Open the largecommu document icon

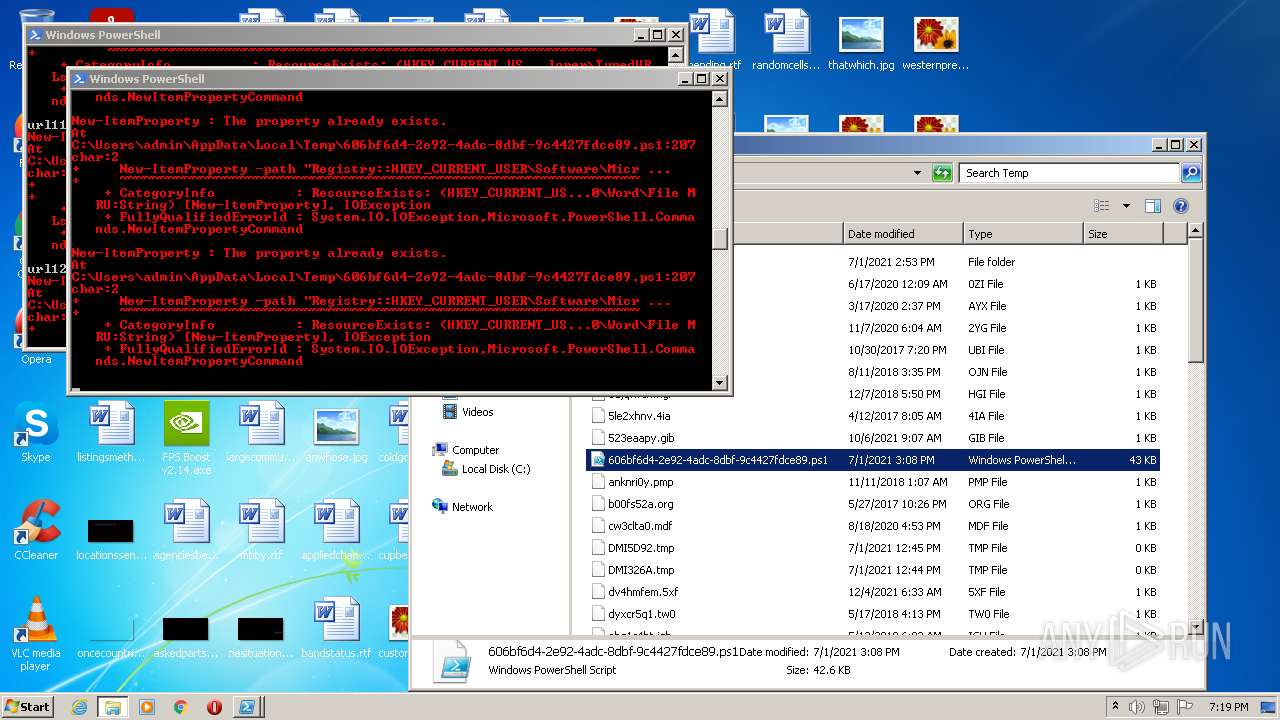(261, 433)
